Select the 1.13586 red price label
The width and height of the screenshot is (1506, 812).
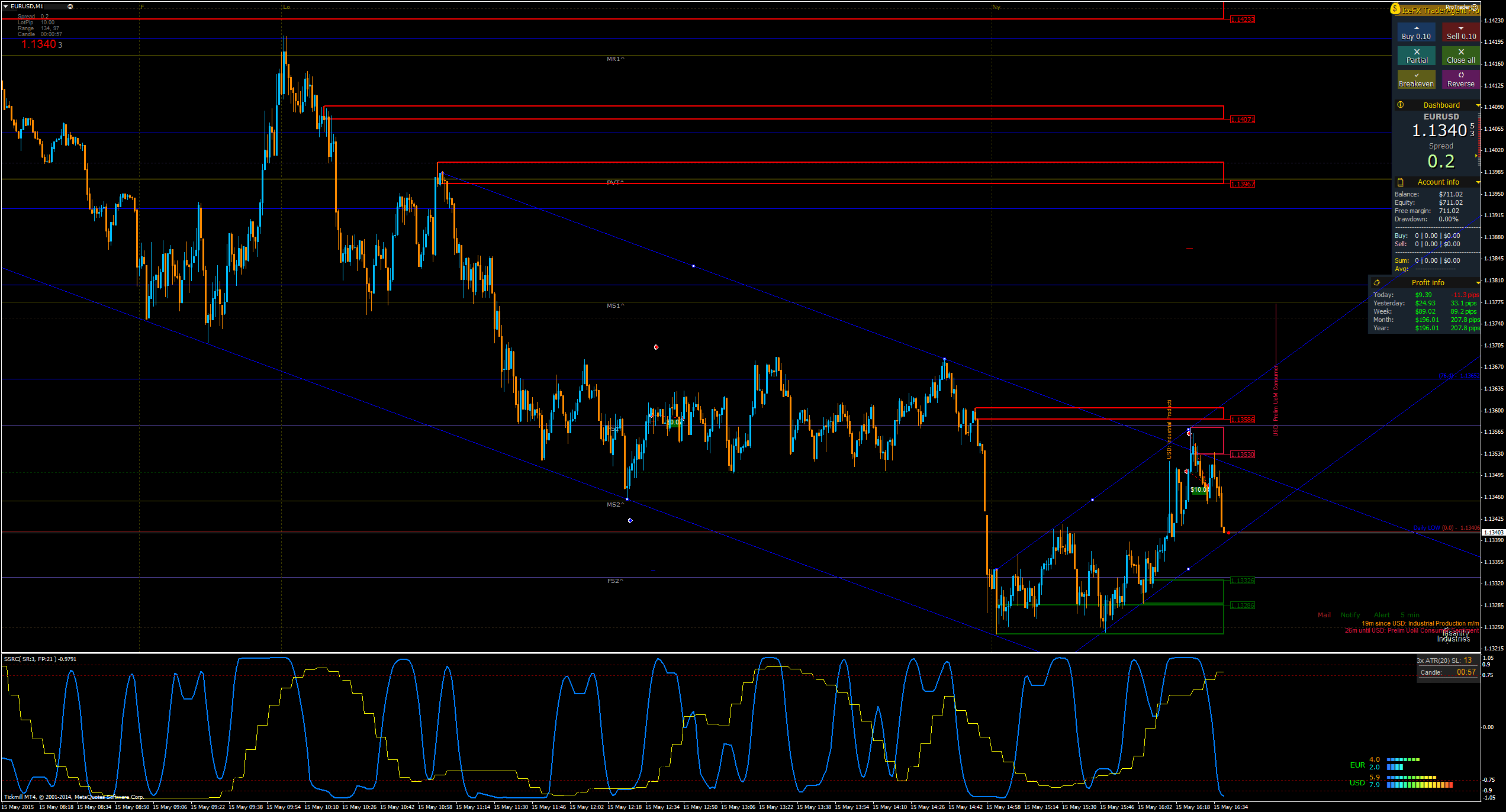tap(1242, 420)
